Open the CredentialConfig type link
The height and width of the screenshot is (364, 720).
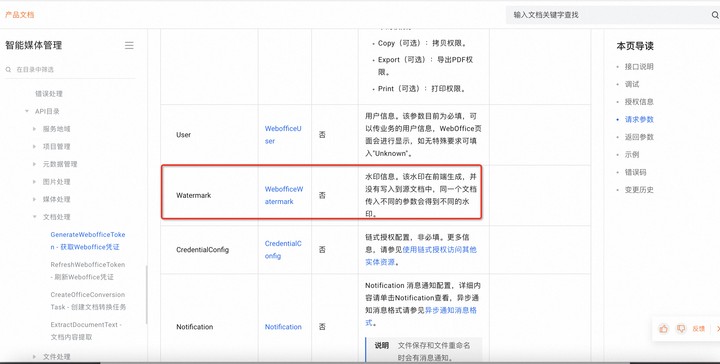point(283,250)
